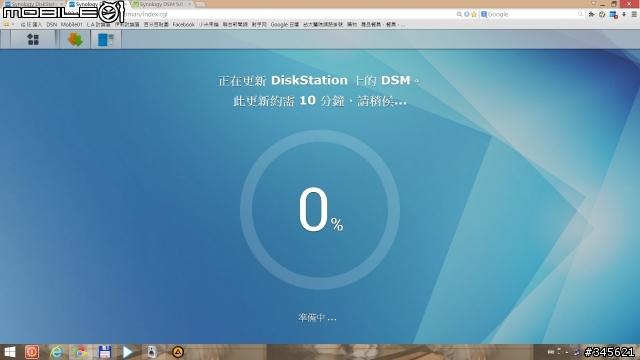Open the browser downloads arrow icon
This screenshot has height=360, width=640.
[624, 14]
